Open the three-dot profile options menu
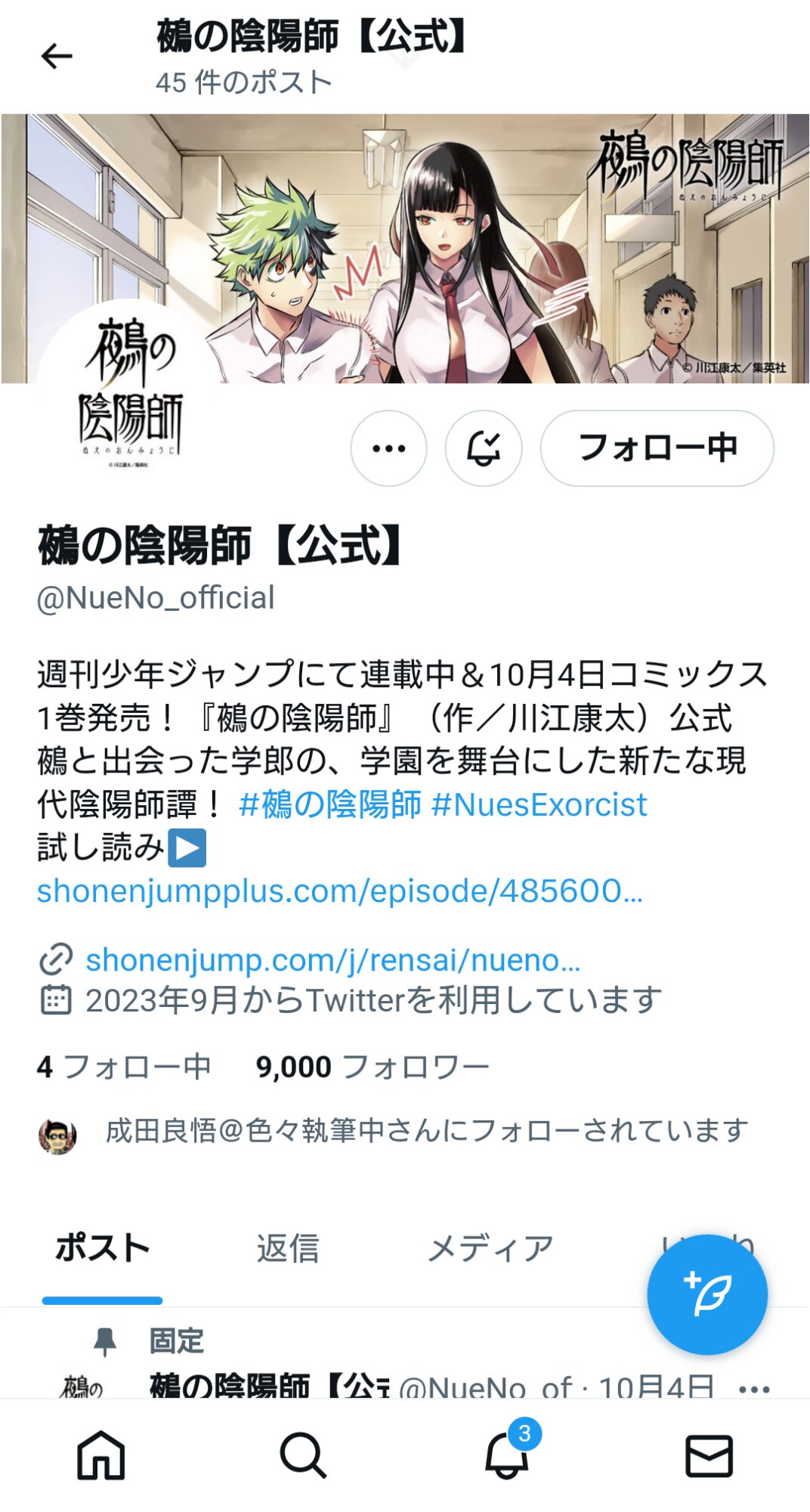The image size is (810, 1512). 388,448
